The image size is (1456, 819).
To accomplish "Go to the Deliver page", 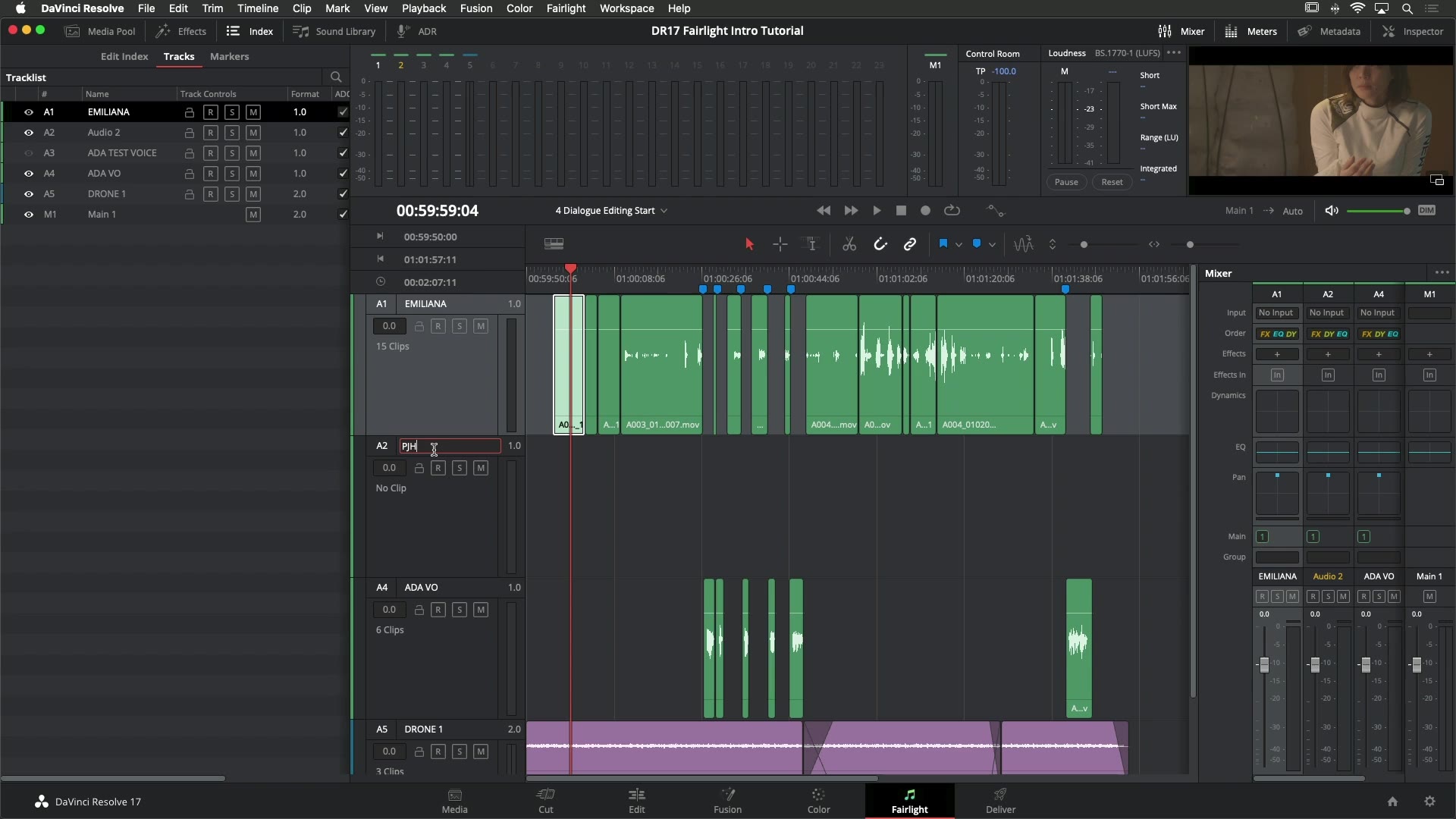I will [x=1000, y=802].
